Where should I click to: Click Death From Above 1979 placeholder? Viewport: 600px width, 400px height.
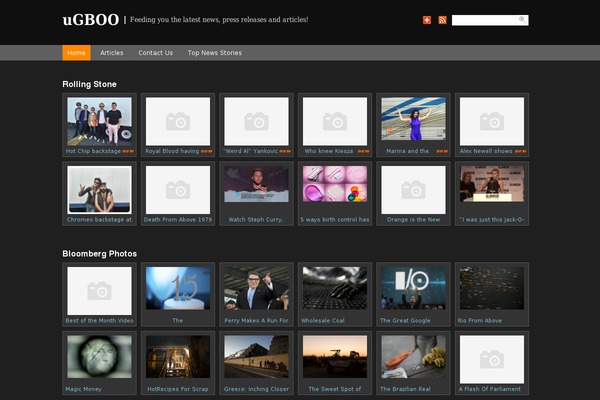coord(178,190)
